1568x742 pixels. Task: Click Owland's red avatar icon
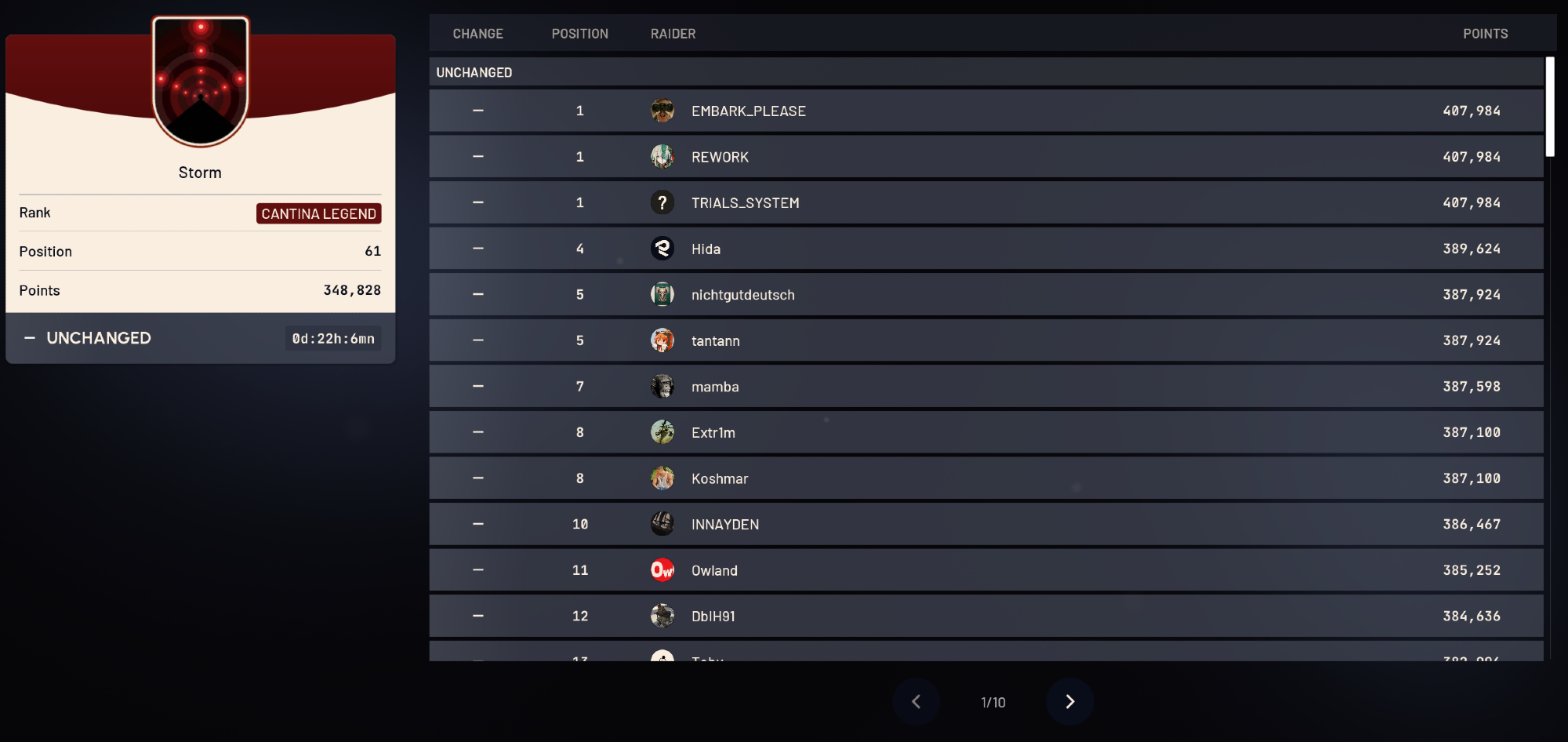click(662, 570)
